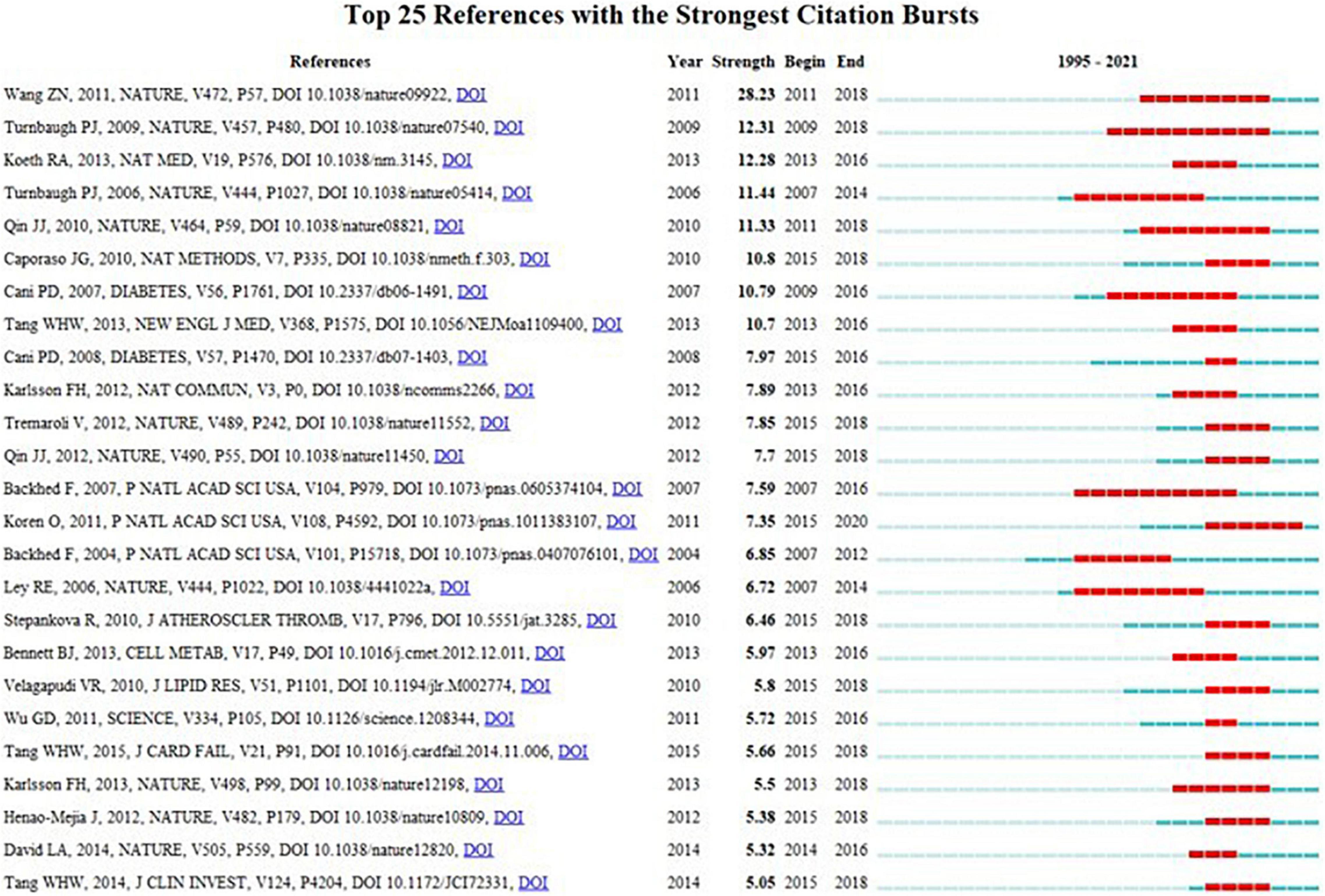Click red burst bar for Wu GD 2011
Screen dimensions: 1325x896
1221,723
